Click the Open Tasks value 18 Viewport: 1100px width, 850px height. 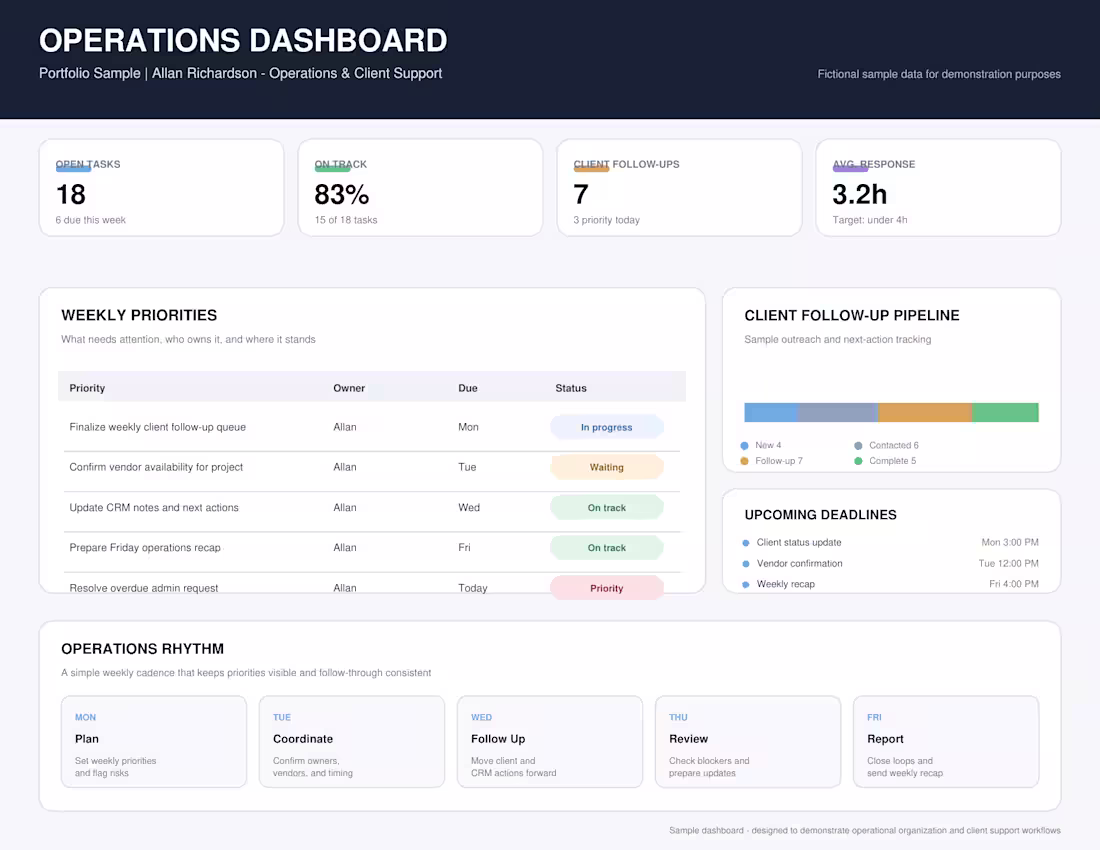coord(71,194)
